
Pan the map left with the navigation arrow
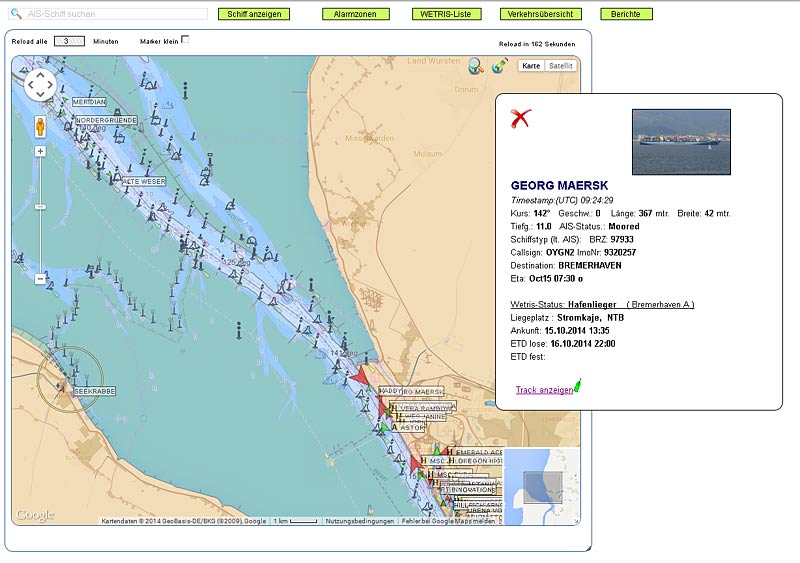click(x=31, y=85)
